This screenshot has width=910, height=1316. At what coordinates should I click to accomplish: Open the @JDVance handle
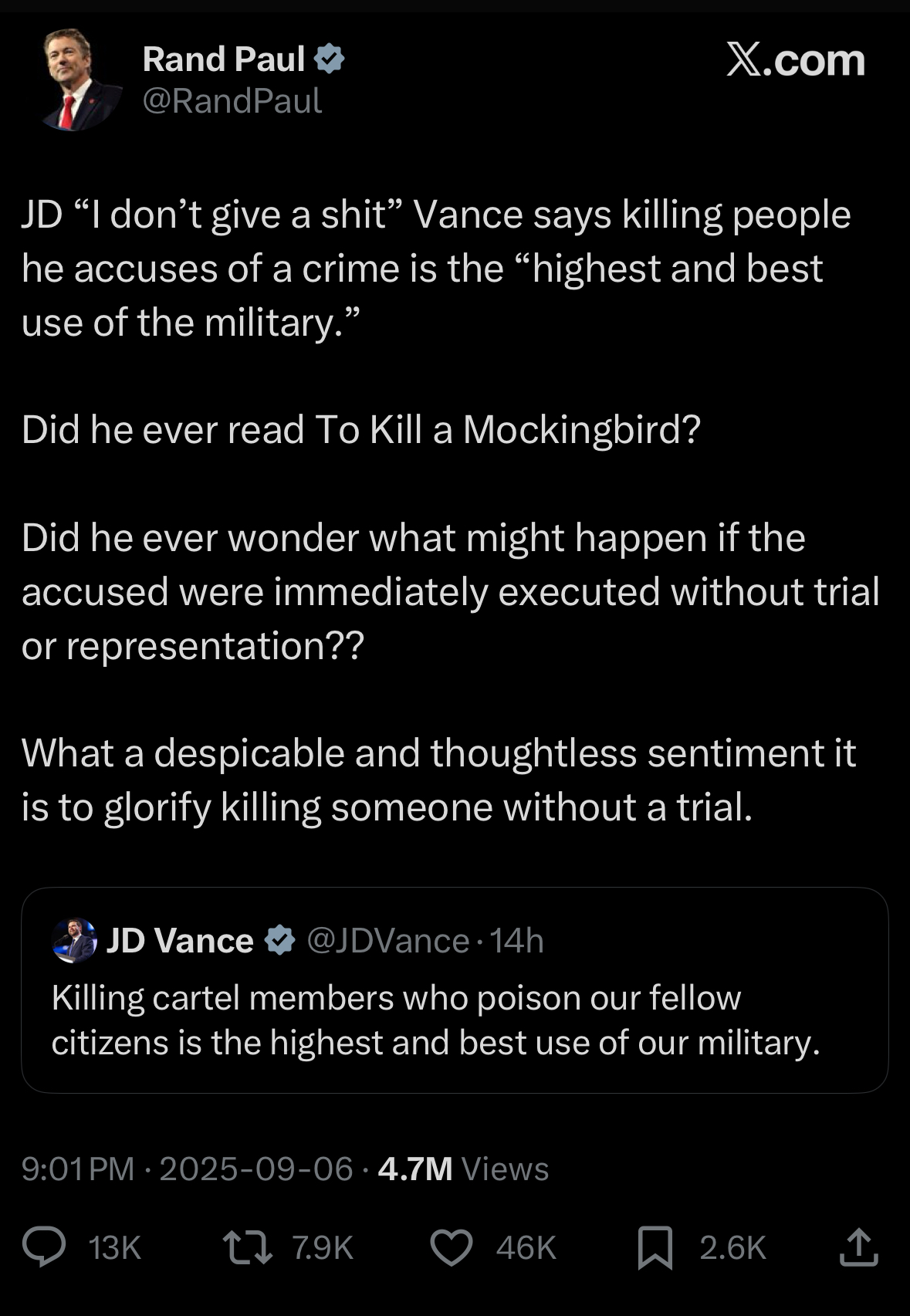click(x=387, y=941)
